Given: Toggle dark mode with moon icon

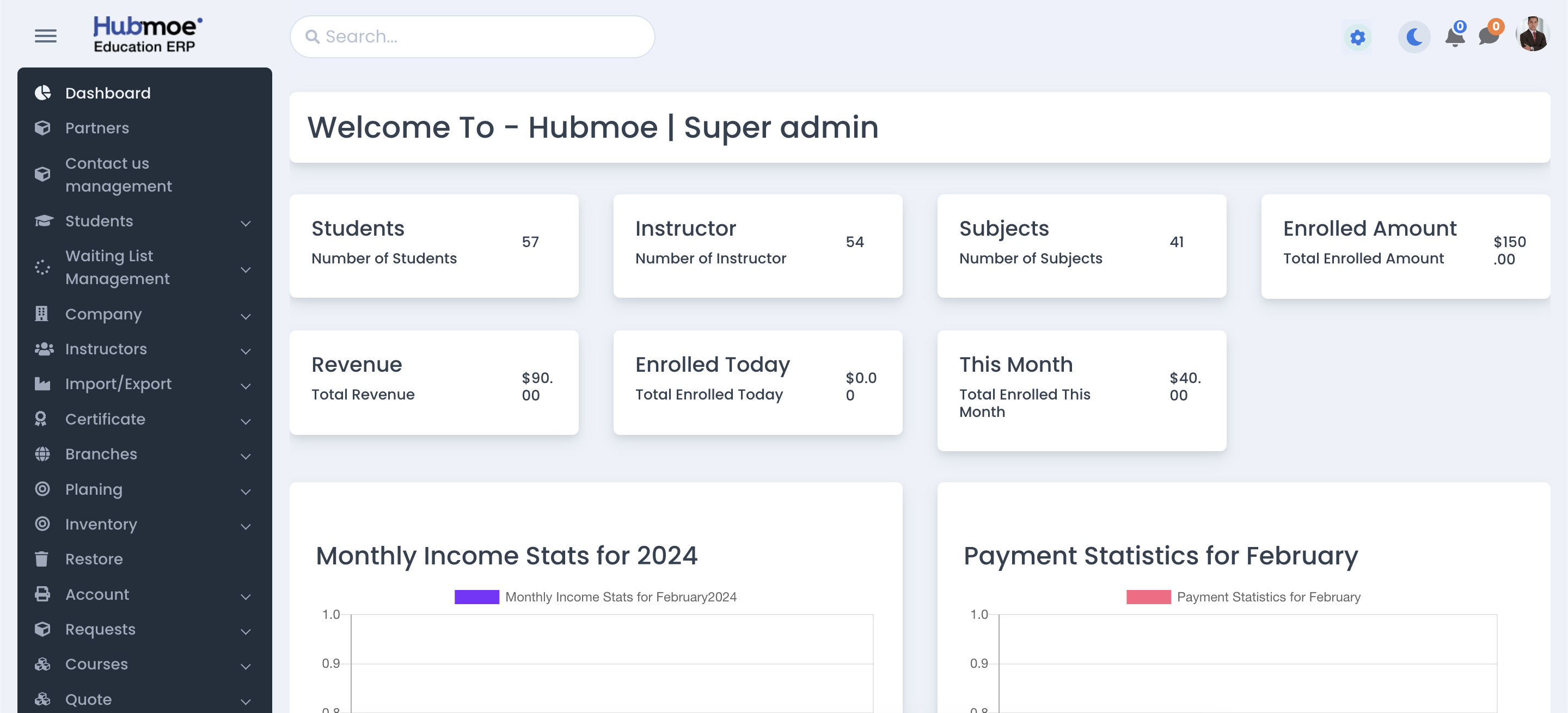Looking at the screenshot, I should pyautogui.click(x=1414, y=38).
